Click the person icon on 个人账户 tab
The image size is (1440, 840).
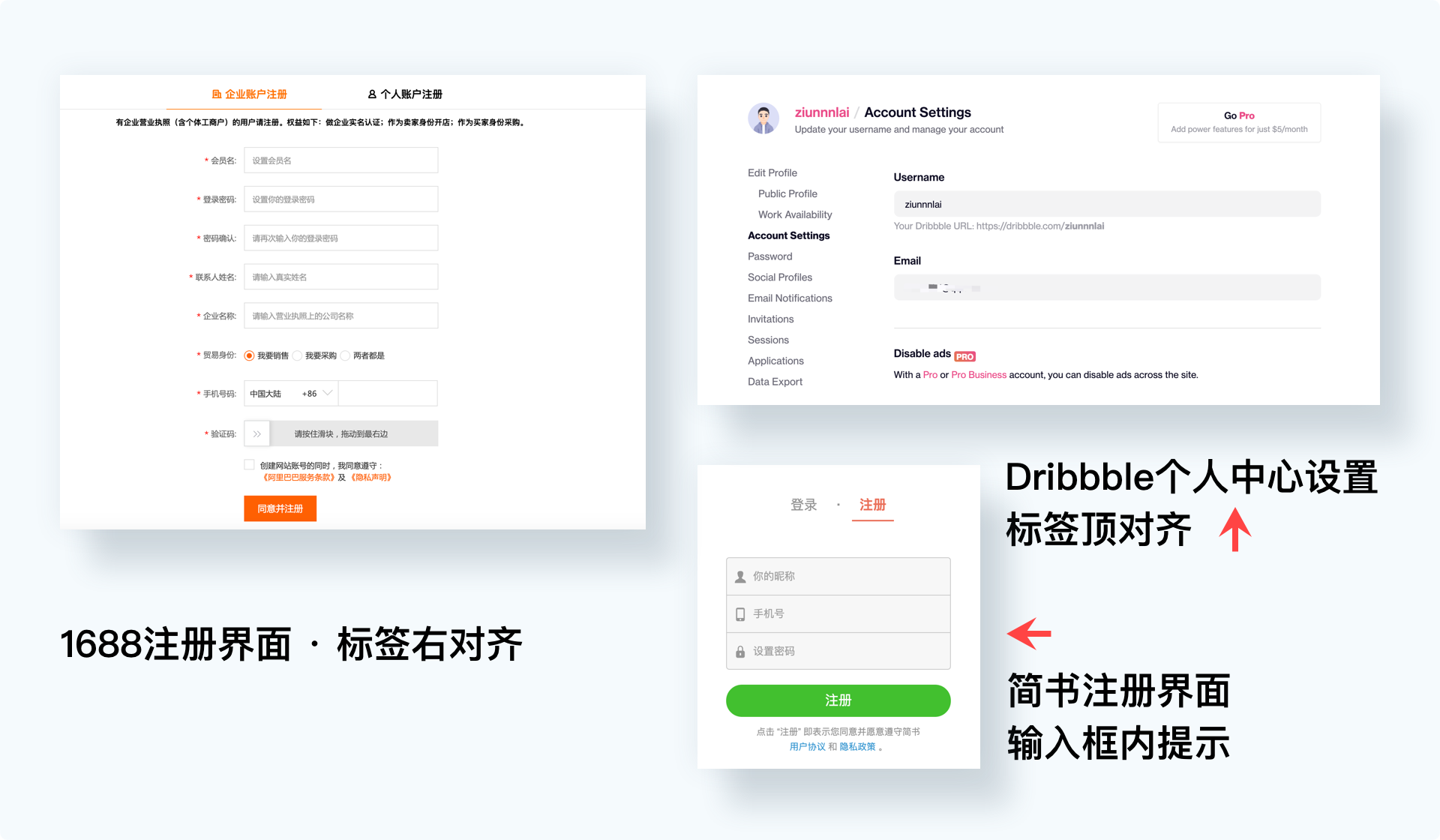point(366,94)
